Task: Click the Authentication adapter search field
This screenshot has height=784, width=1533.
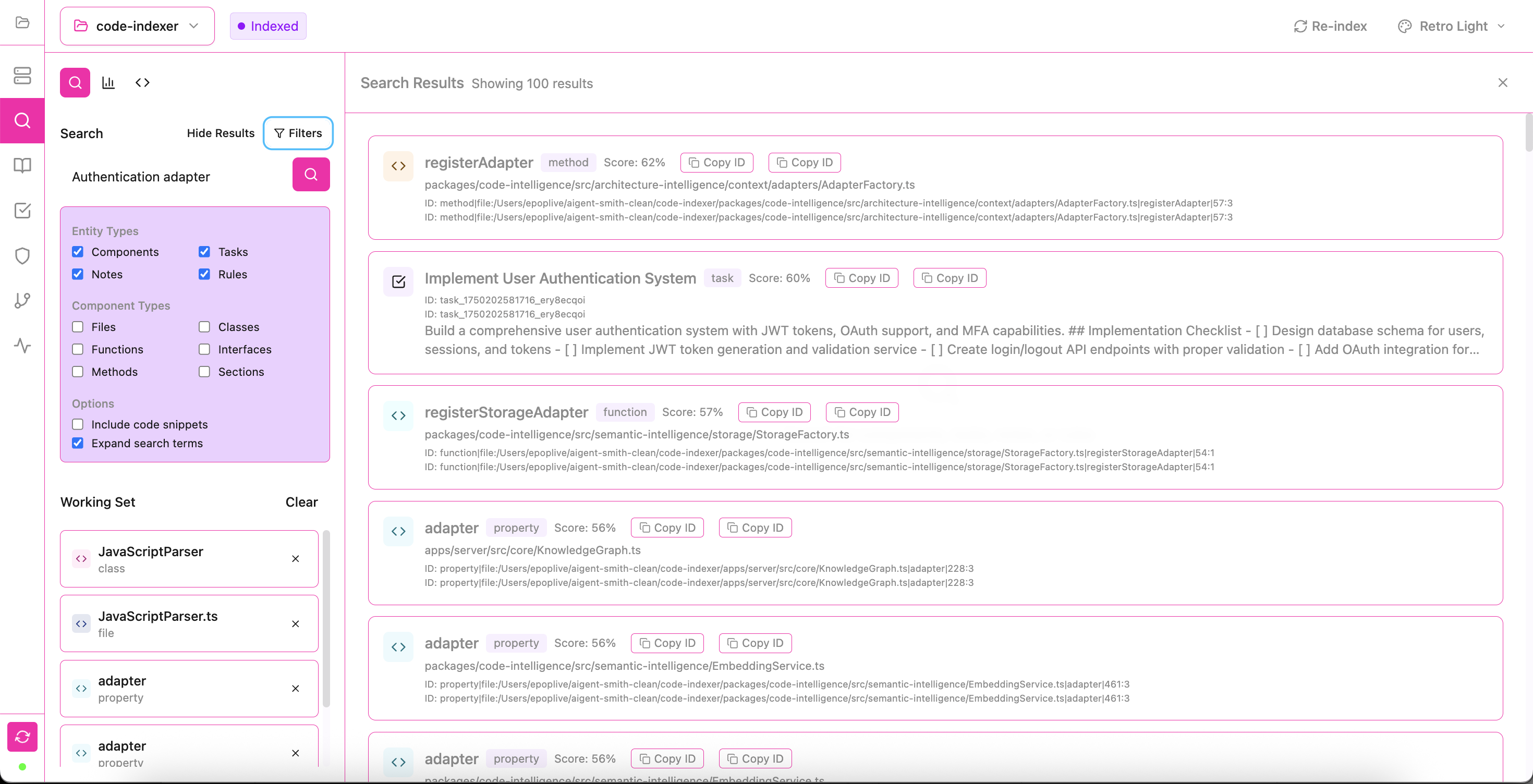Action: 176,177
